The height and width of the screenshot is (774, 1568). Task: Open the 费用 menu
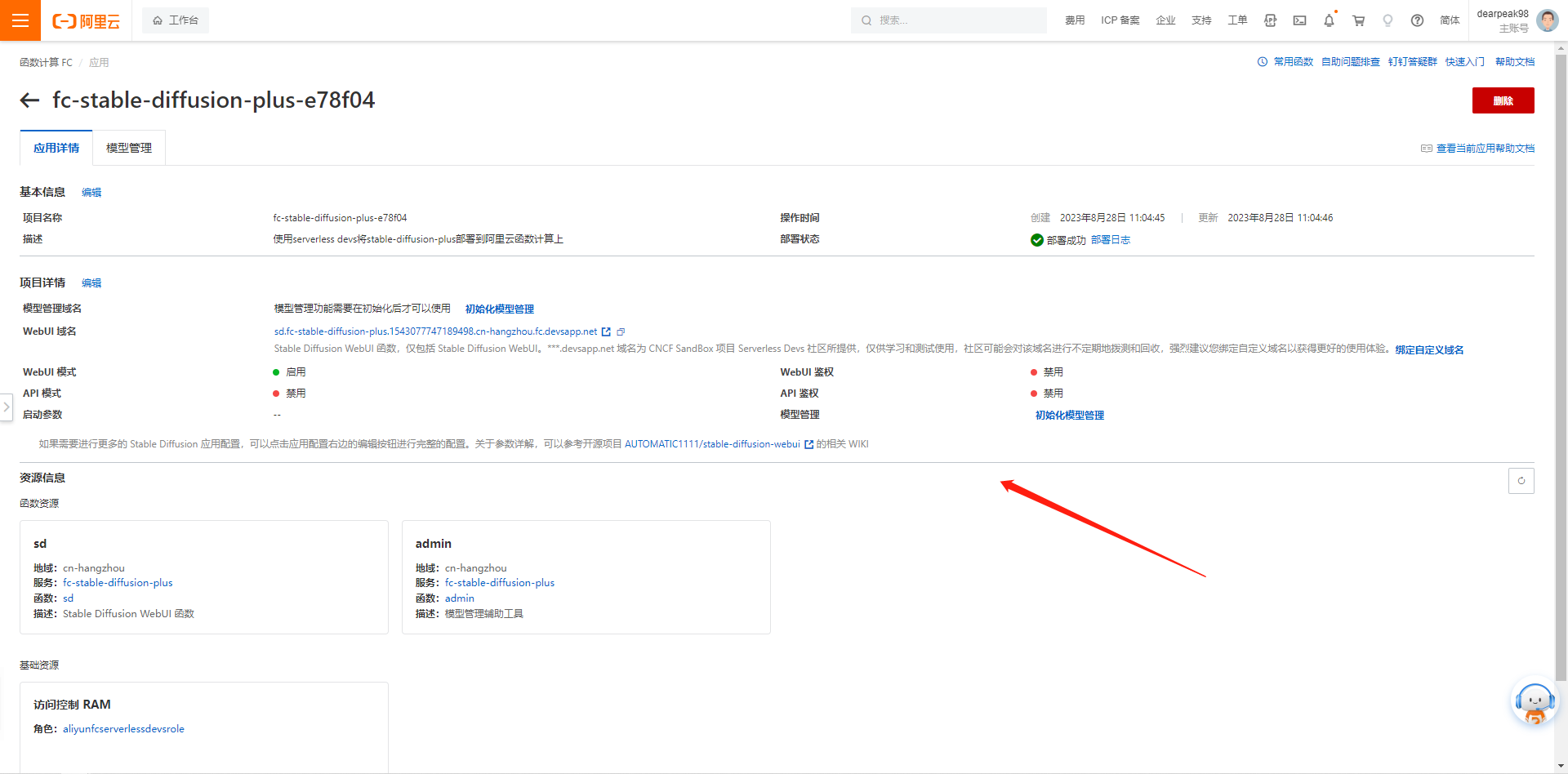[1075, 20]
